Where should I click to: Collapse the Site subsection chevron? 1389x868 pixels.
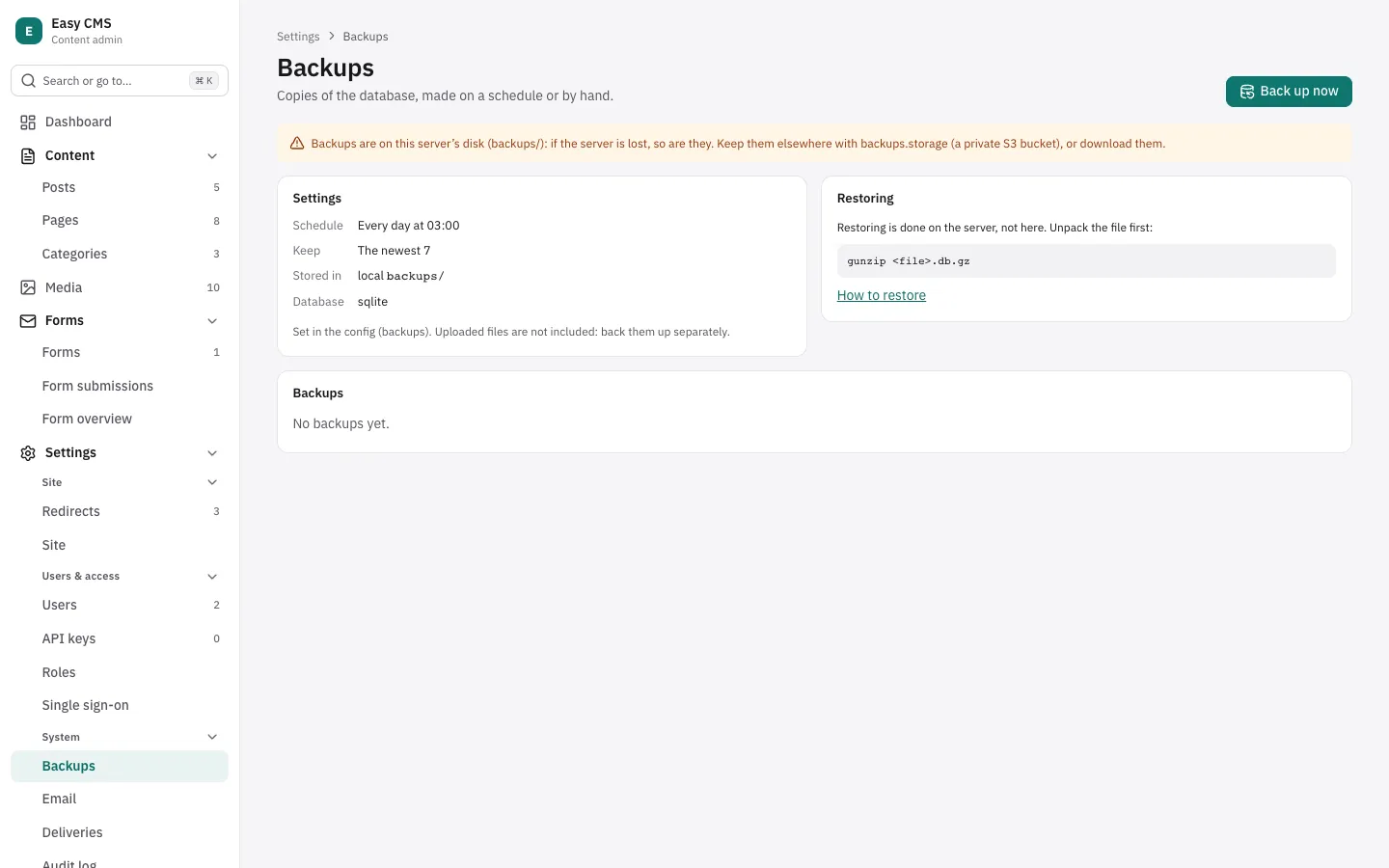point(212,482)
